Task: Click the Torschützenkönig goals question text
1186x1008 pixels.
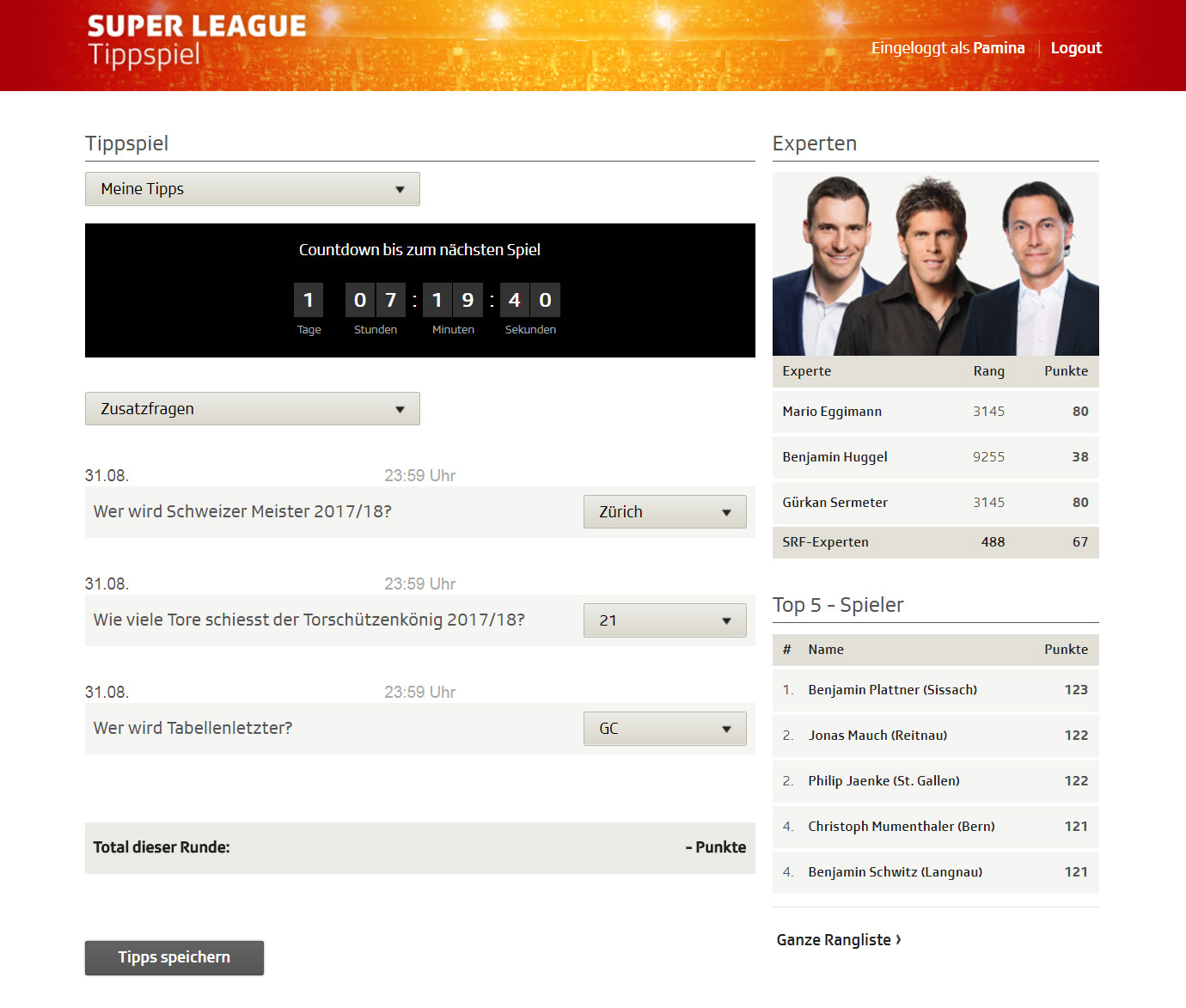Action: click(x=309, y=620)
